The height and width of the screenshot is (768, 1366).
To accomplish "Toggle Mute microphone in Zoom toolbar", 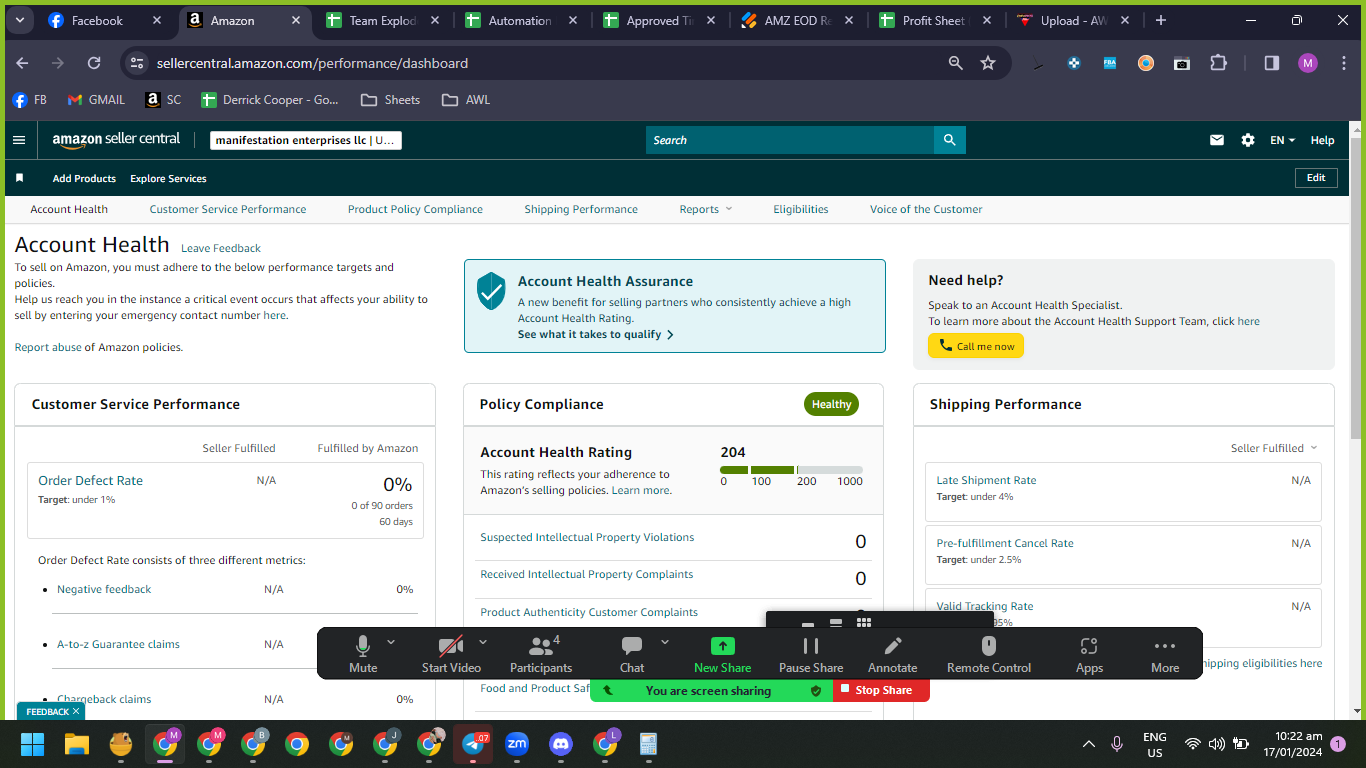I will (x=363, y=655).
